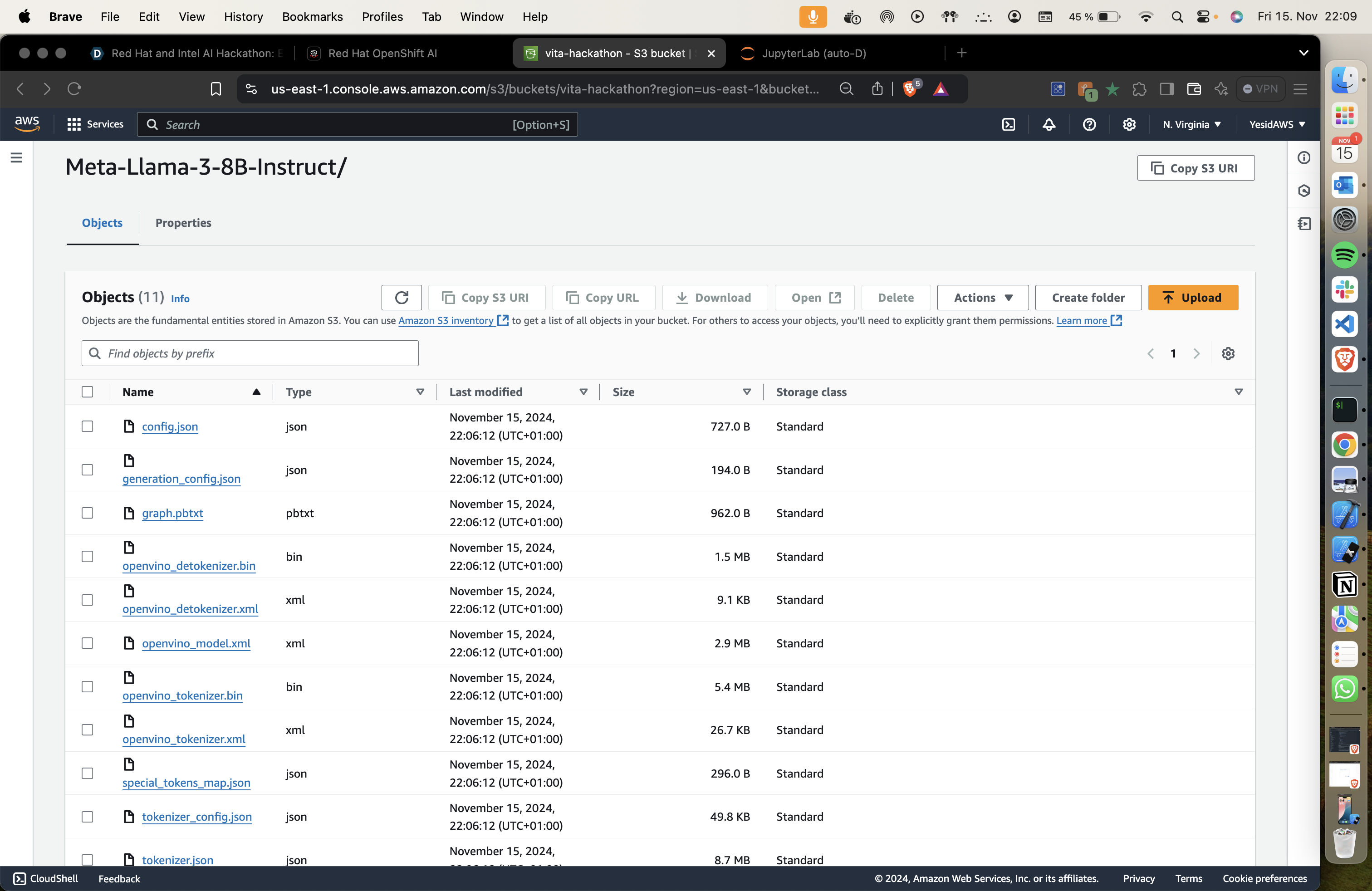The image size is (1372, 891).
Task: Click the AWS notifications bell icon
Action: pyautogui.click(x=1049, y=124)
